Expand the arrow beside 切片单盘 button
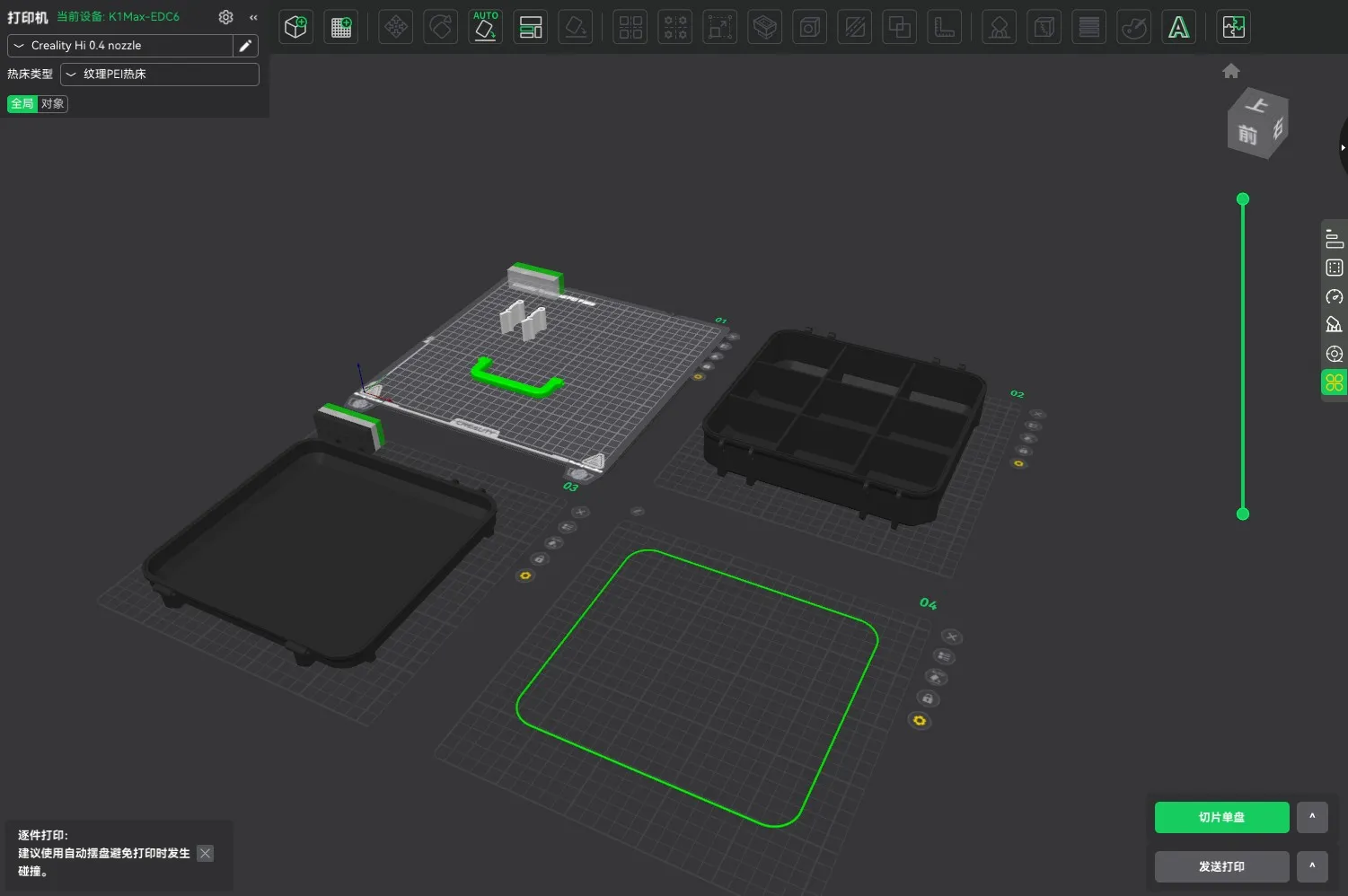The height and width of the screenshot is (896, 1348). (x=1312, y=817)
